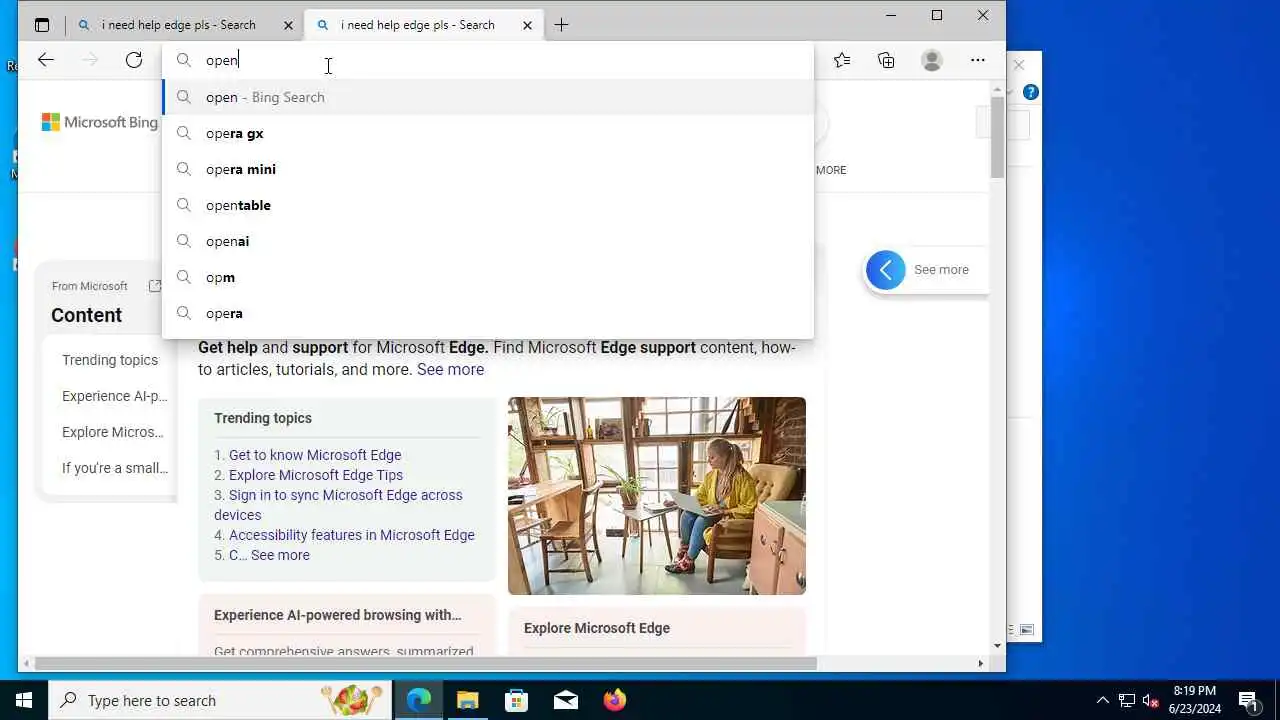Open 'Explore Microsoft Edge' card heading
Viewport: 1280px width, 720px height.
click(597, 628)
